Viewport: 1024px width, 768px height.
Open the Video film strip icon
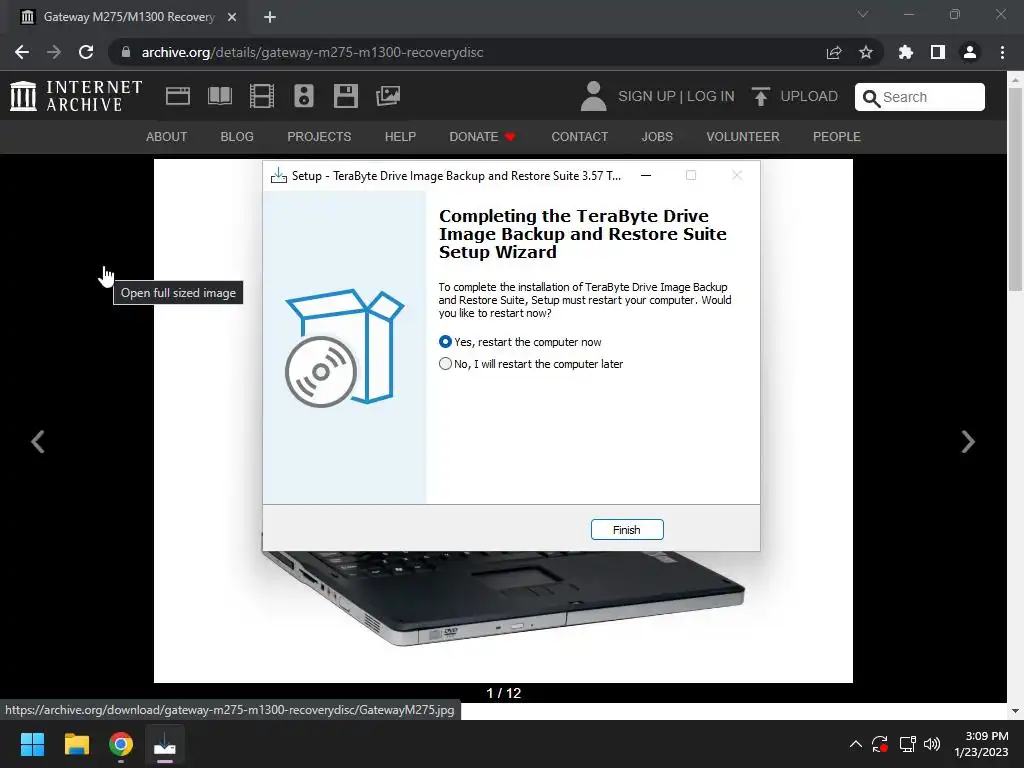tap(262, 96)
